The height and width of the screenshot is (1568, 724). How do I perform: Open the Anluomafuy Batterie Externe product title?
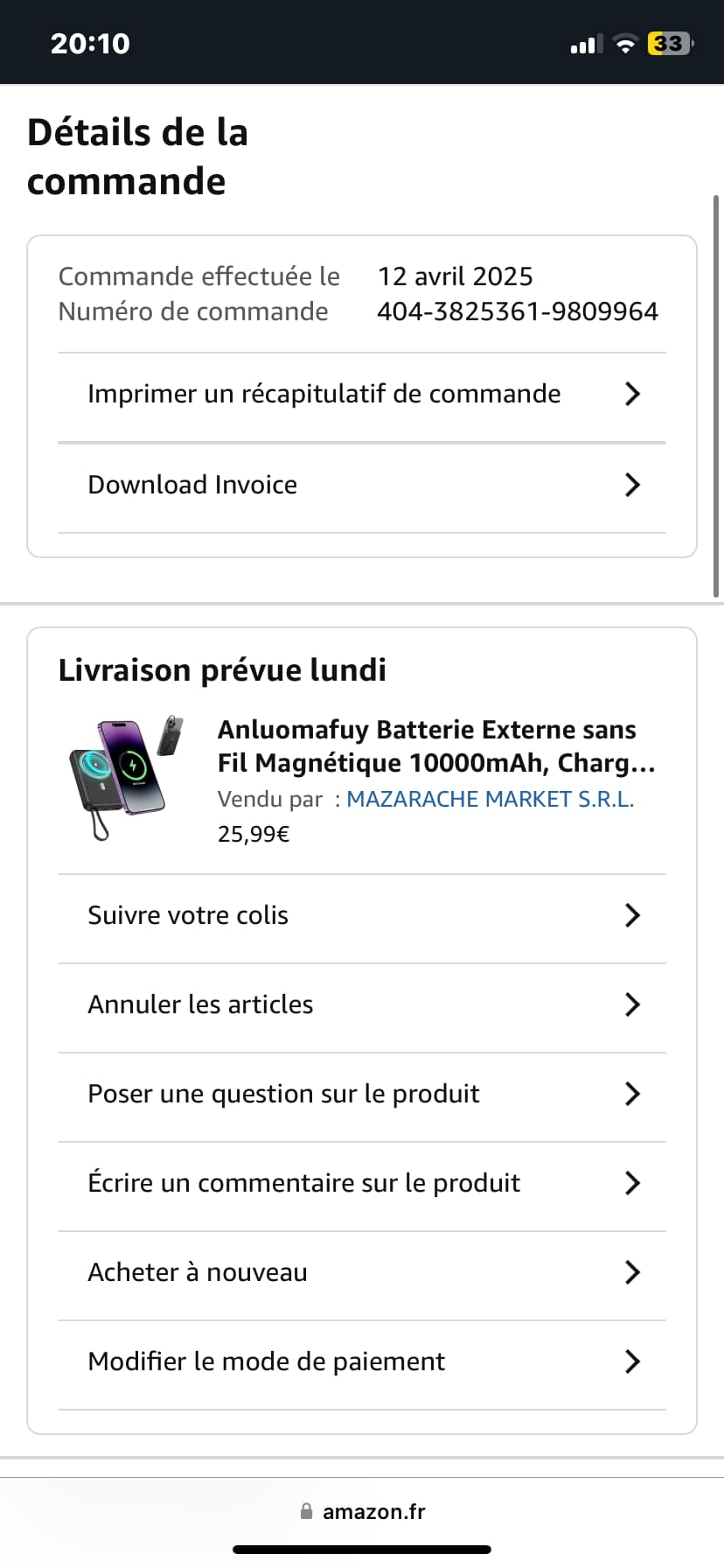[x=436, y=746]
